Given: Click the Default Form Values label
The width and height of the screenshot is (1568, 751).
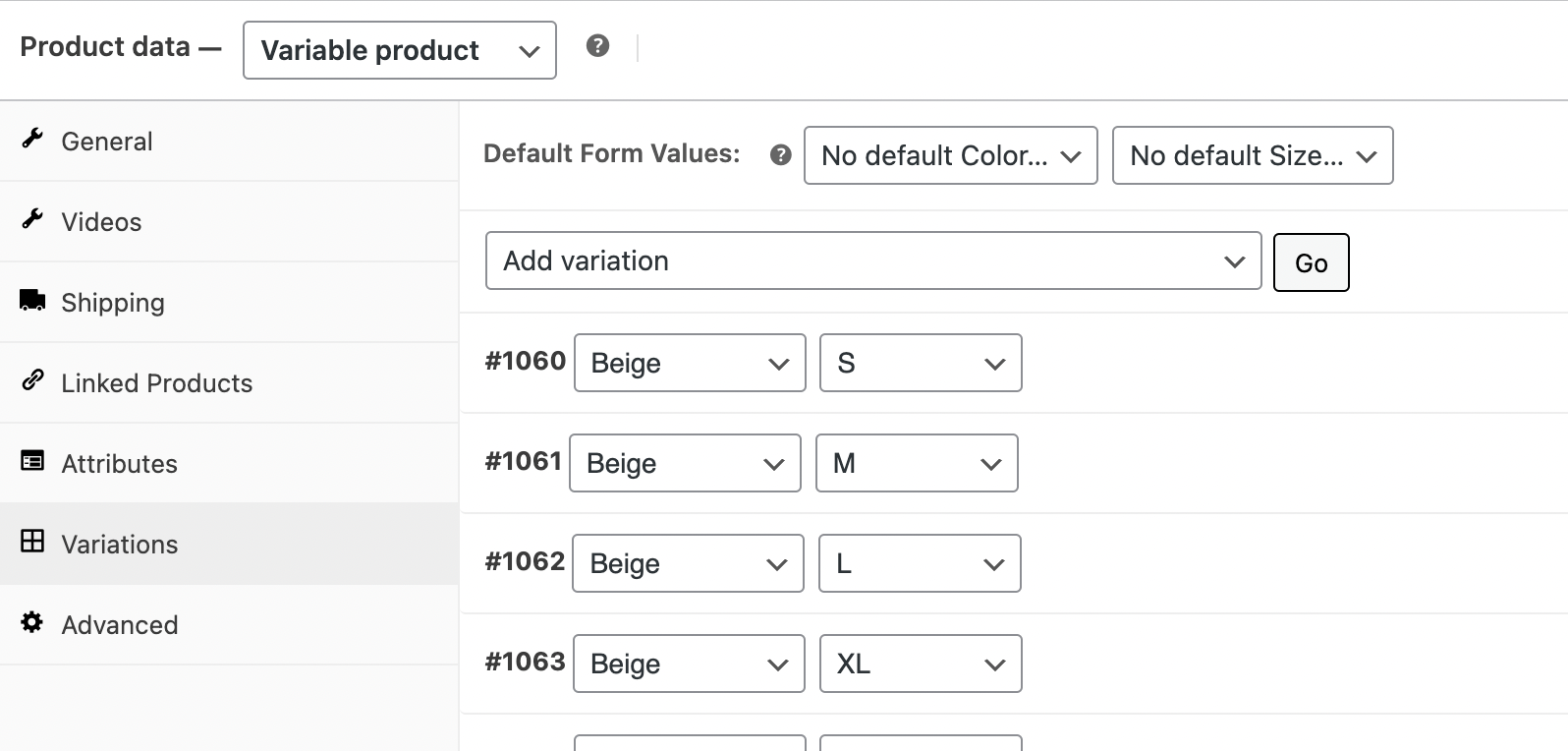Looking at the screenshot, I should click(x=611, y=153).
